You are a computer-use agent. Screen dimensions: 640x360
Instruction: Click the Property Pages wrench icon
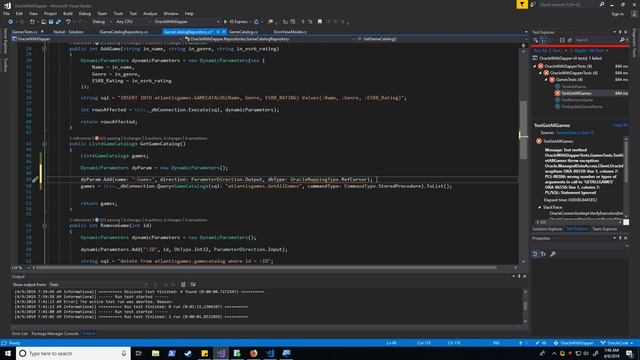[x=553, y=254]
